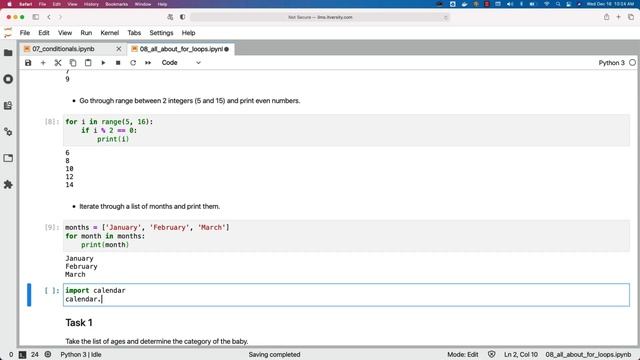Click the status bar settings gear icon
This screenshot has width=640, height=360.
click(x=48, y=355)
